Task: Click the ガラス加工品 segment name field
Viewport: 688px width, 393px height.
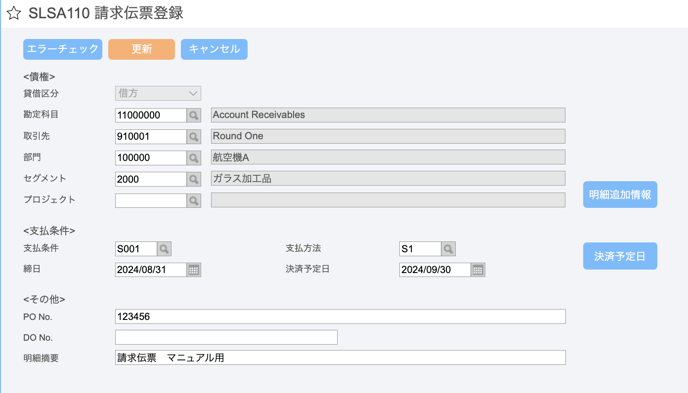Action: [388, 179]
